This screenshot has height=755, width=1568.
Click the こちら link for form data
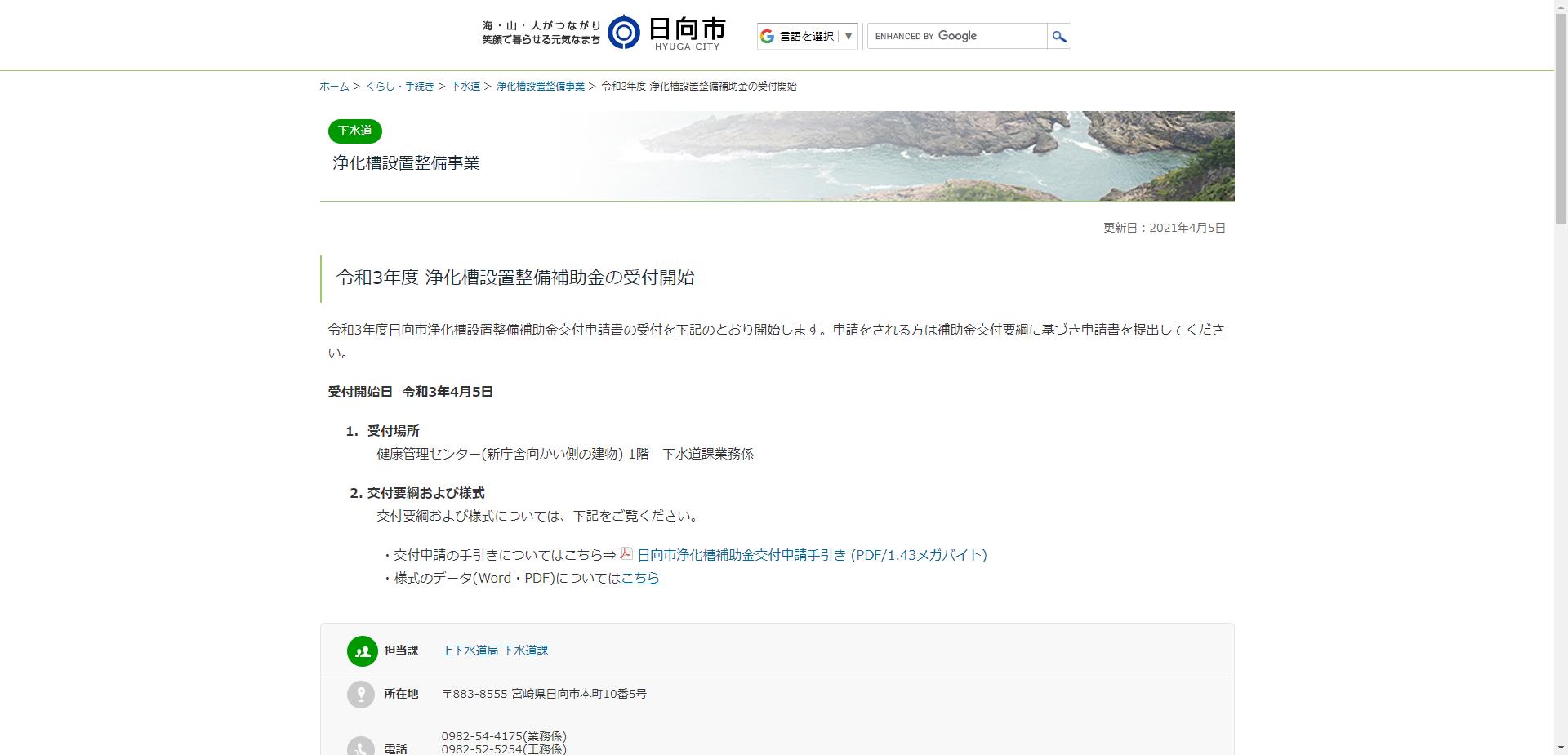(639, 577)
